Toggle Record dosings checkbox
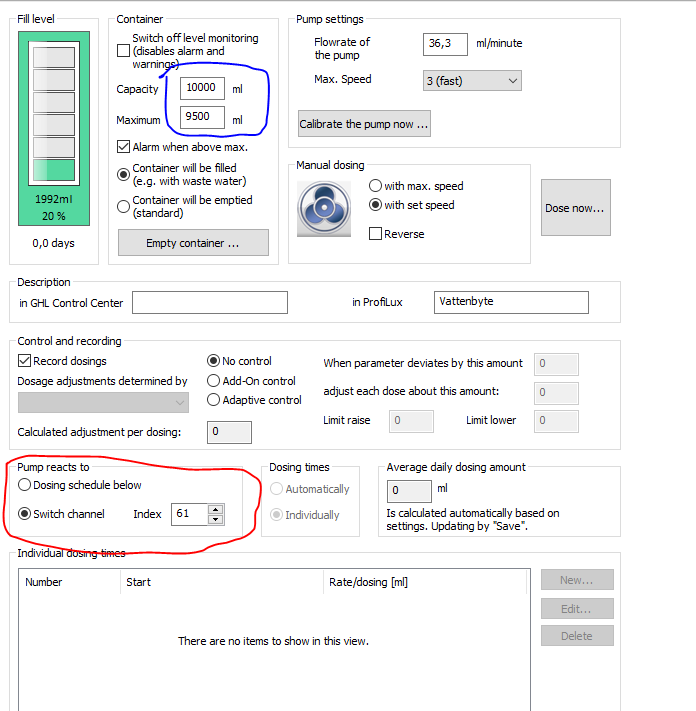Screen dimensions: 696x711 24,360
